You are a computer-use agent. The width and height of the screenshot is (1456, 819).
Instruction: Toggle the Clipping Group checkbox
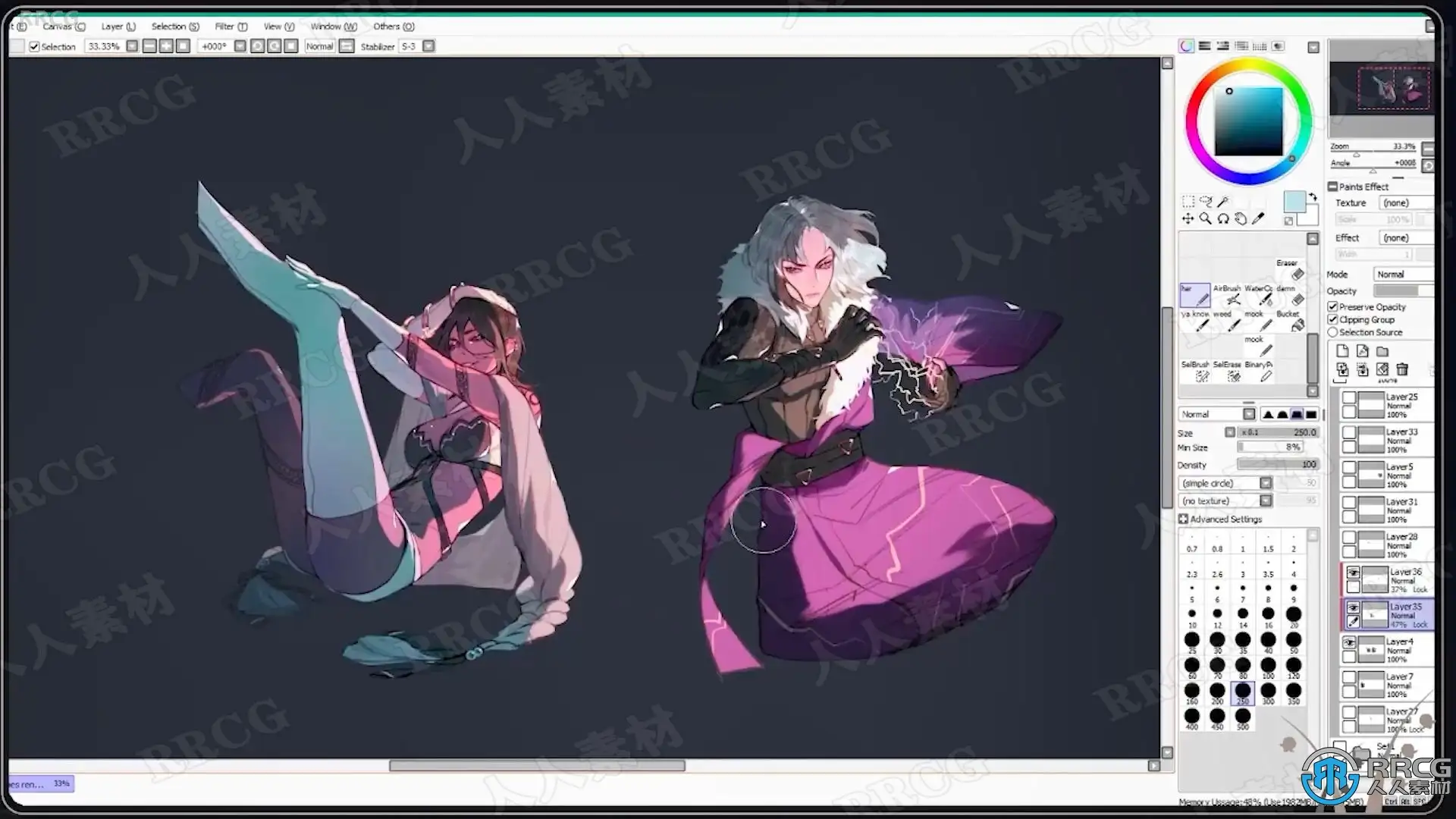(x=1332, y=320)
